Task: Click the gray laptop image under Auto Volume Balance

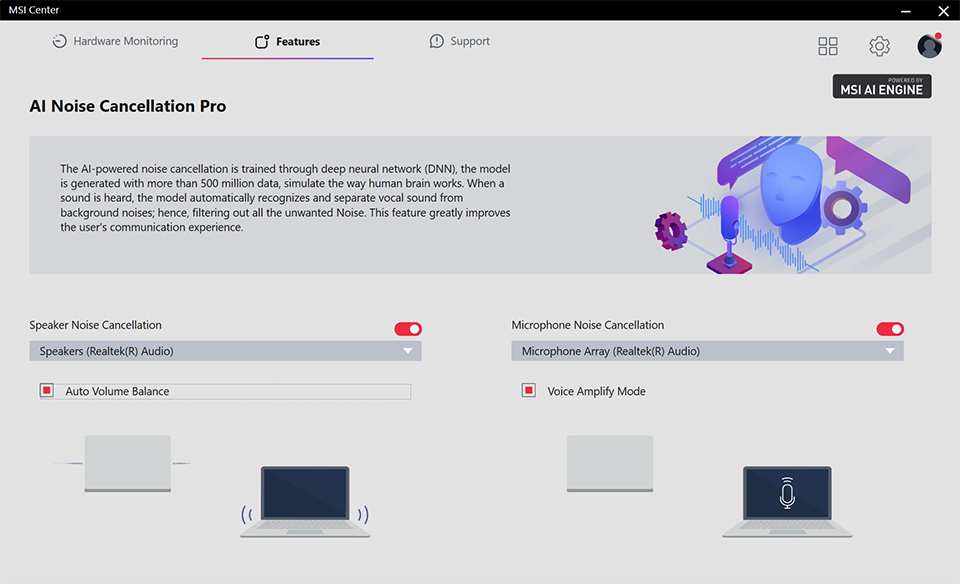Action: pos(128,463)
